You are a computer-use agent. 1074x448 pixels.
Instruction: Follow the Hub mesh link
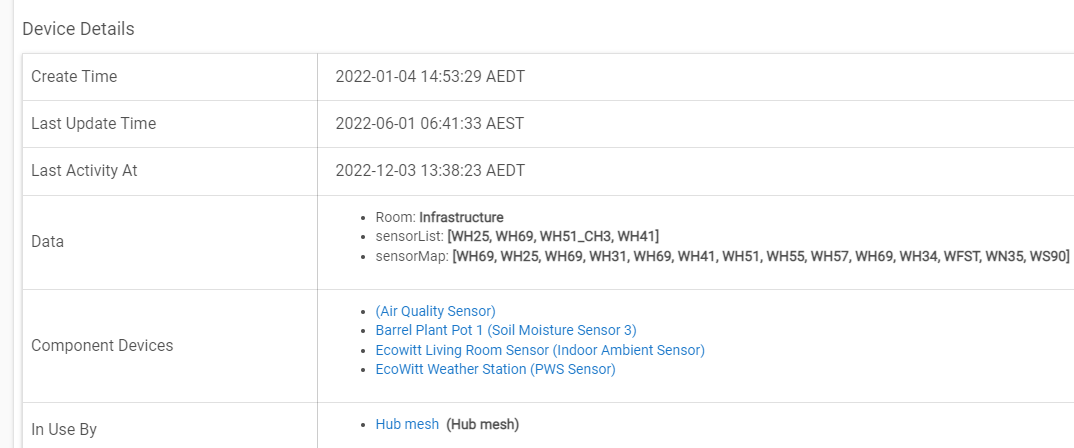pyautogui.click(x=407, y=424)
